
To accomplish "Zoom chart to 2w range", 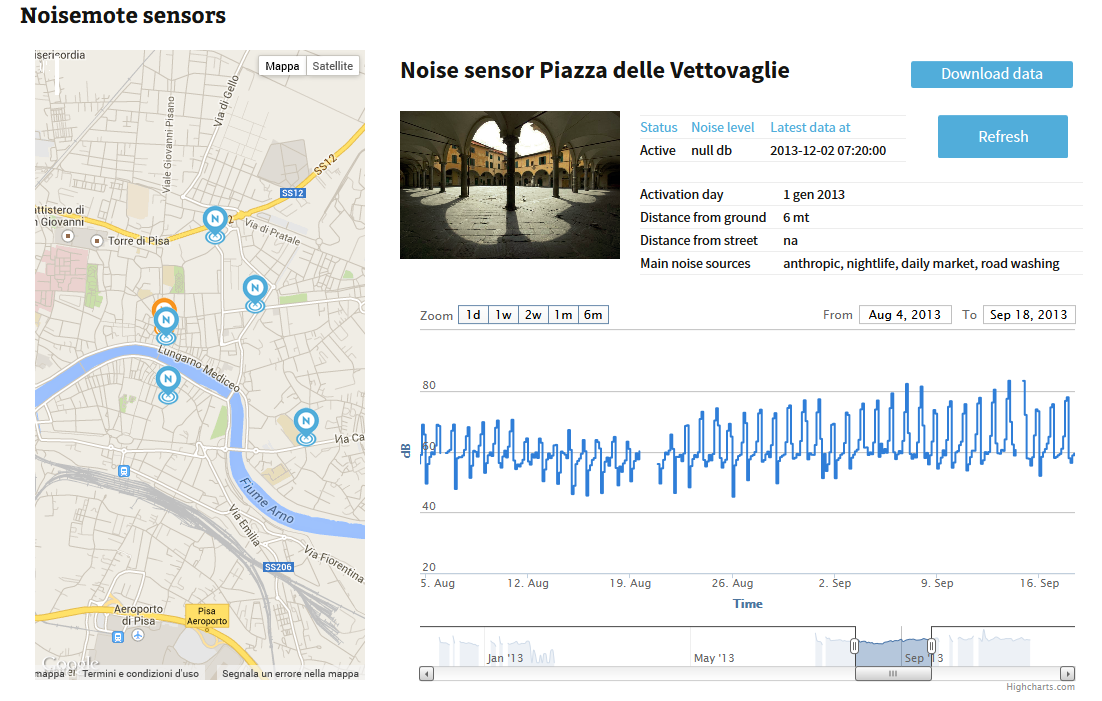I will [x=533, y=315].
